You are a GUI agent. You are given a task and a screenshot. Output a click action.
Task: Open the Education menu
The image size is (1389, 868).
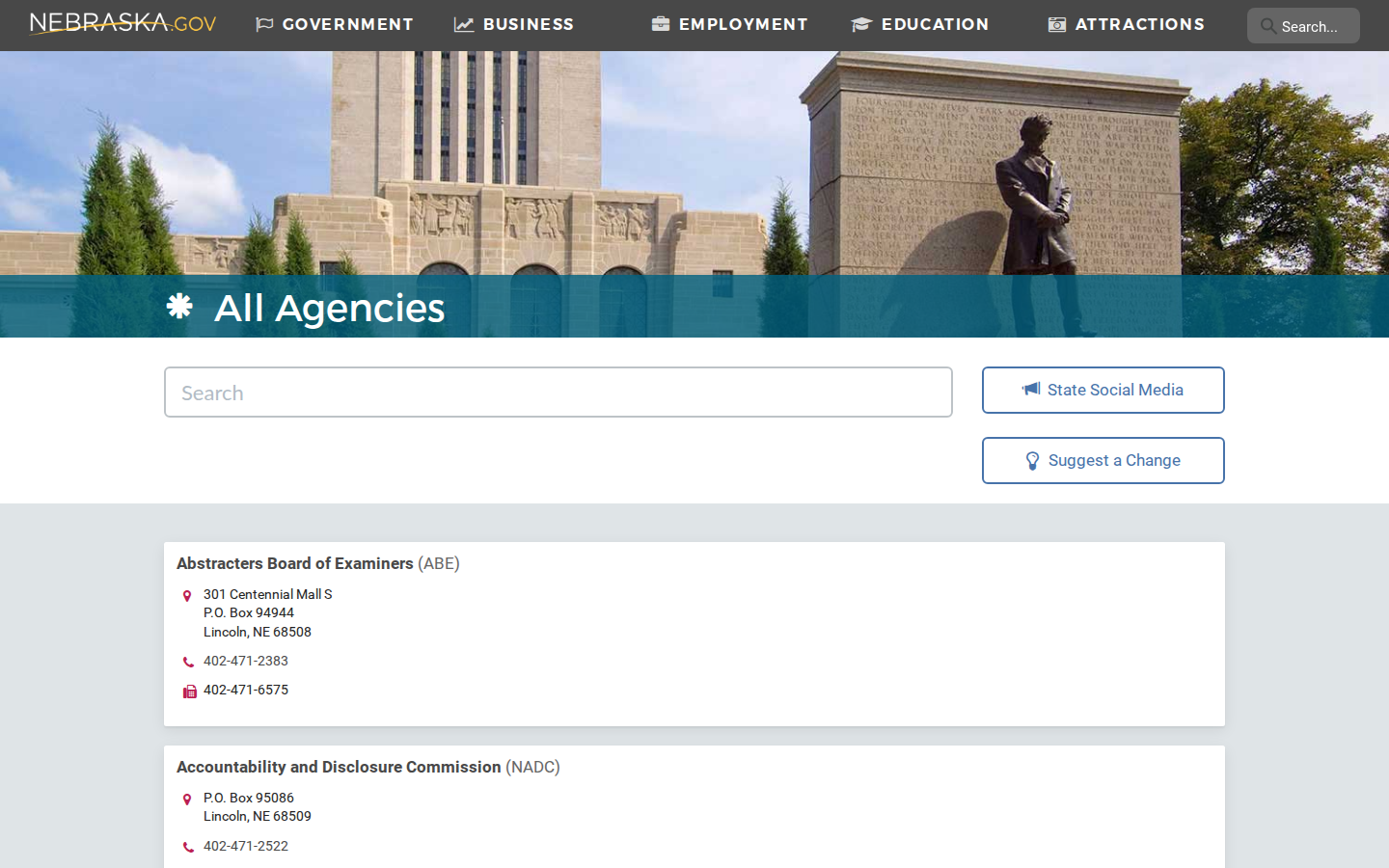pyautogui.click(x=920, y=24)
